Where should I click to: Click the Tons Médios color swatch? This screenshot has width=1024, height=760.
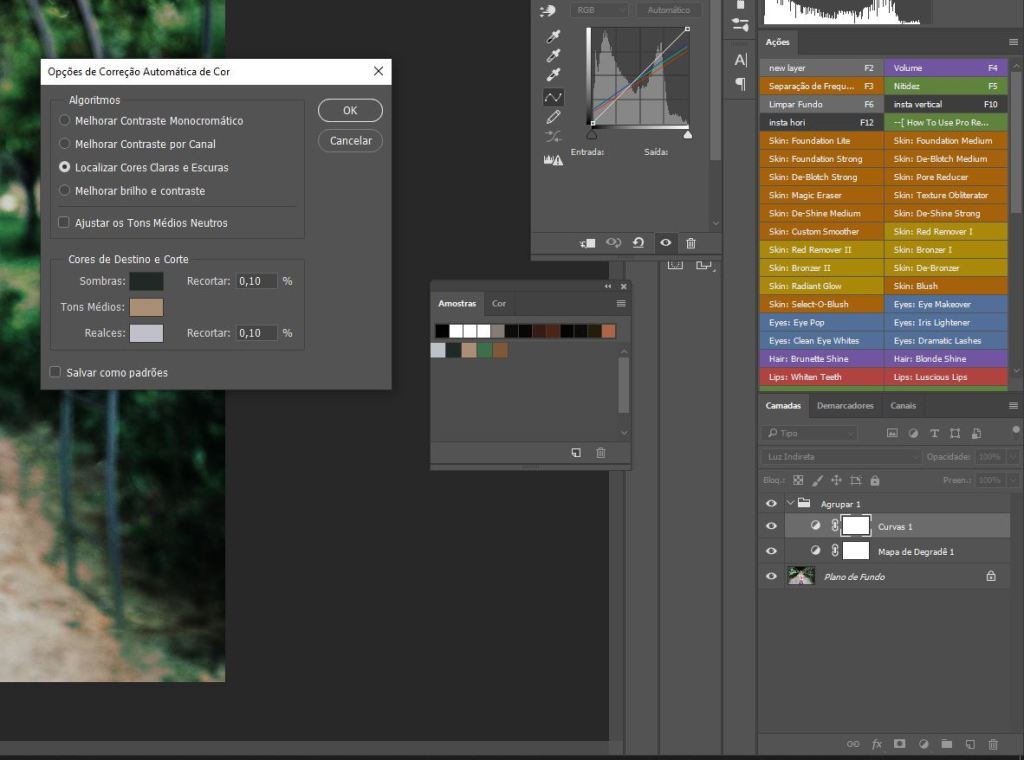point(146,307)
